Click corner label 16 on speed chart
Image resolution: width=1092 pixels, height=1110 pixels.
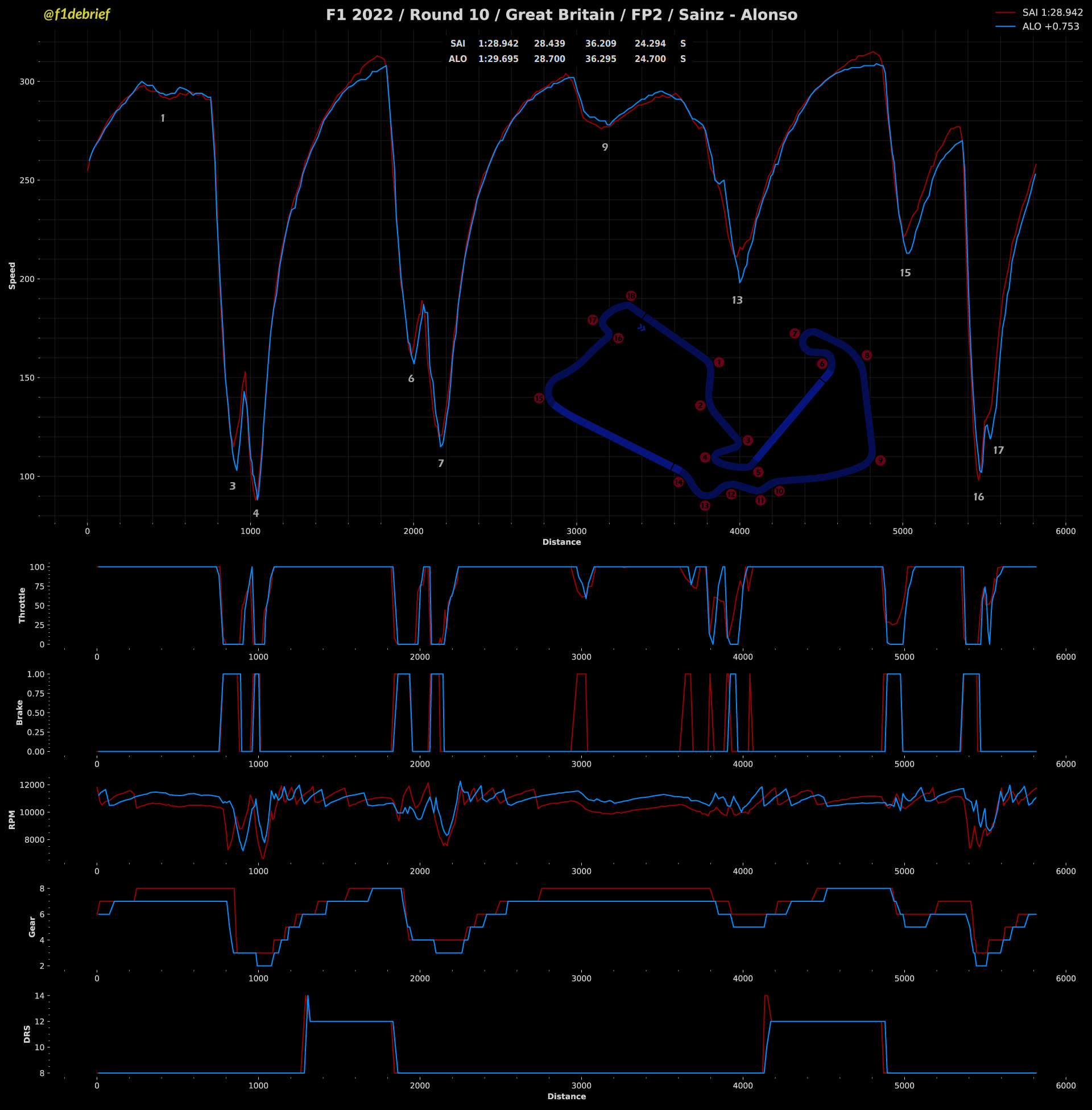coord(978,497)
